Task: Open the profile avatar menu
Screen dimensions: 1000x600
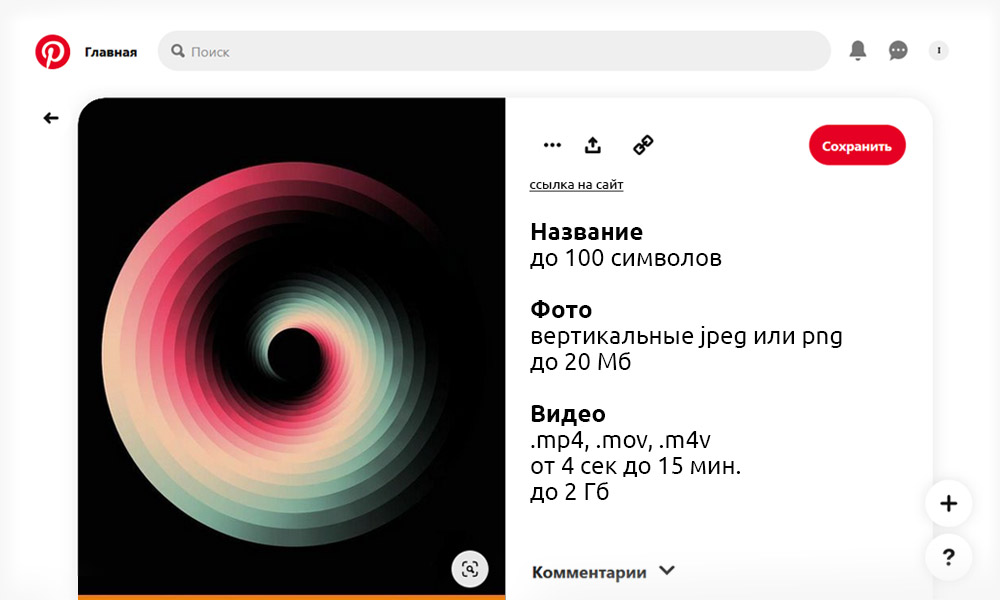Action: pyautogui.click(x=938, y=50)
